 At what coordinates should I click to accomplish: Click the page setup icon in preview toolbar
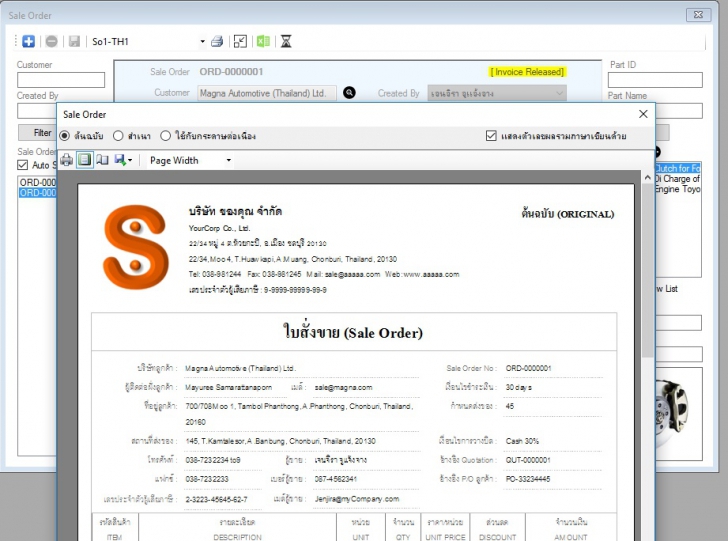[x=102, y=160]
